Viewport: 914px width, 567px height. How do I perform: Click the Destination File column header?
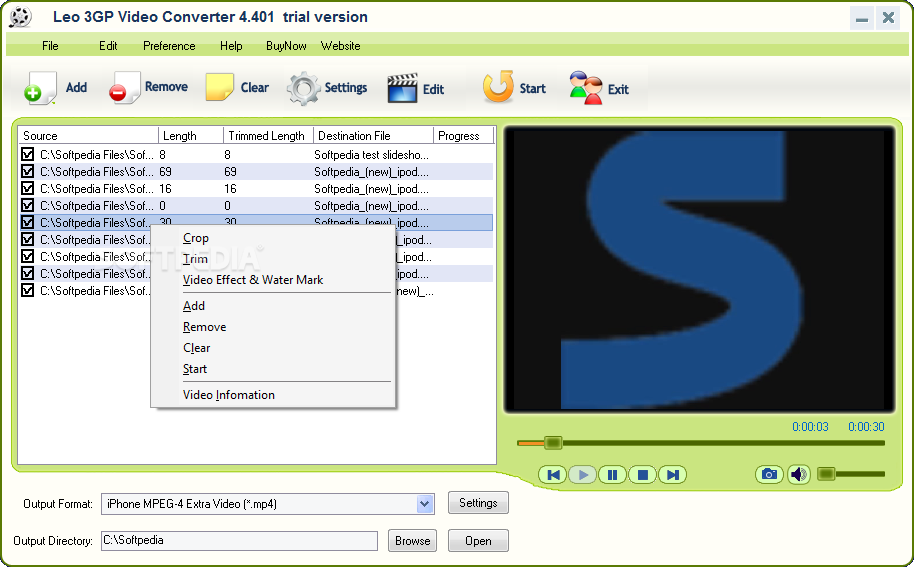[x=373, y=136]
